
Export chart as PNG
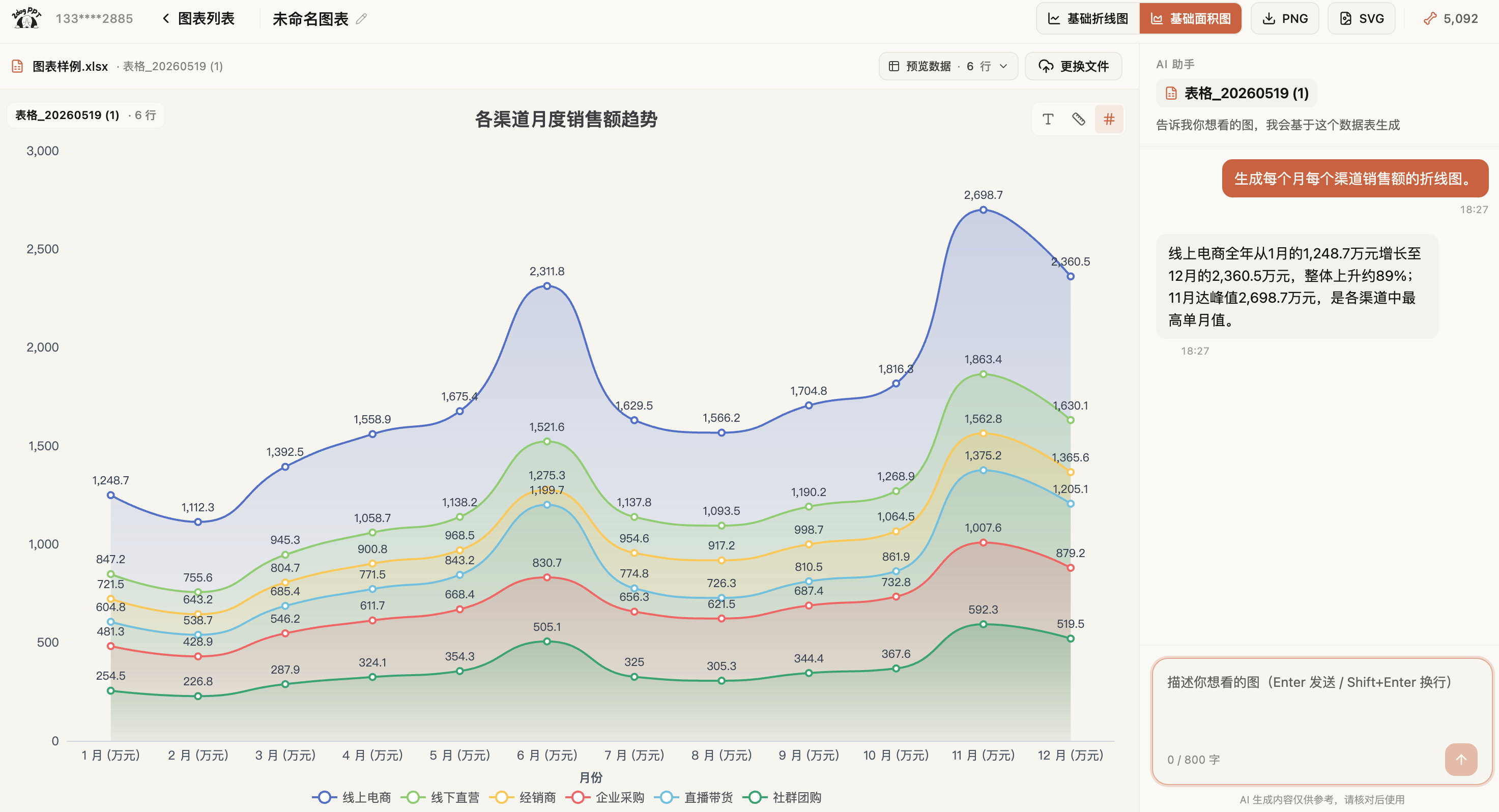(1284, 19)
